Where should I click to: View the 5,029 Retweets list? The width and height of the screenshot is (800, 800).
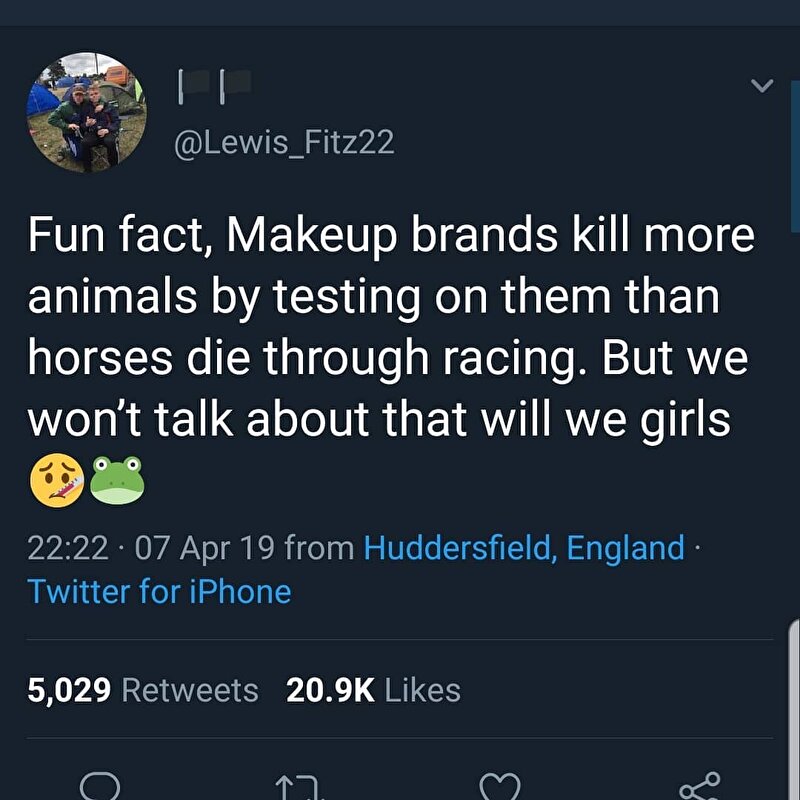pyautogui.click(x=143, y=690)
